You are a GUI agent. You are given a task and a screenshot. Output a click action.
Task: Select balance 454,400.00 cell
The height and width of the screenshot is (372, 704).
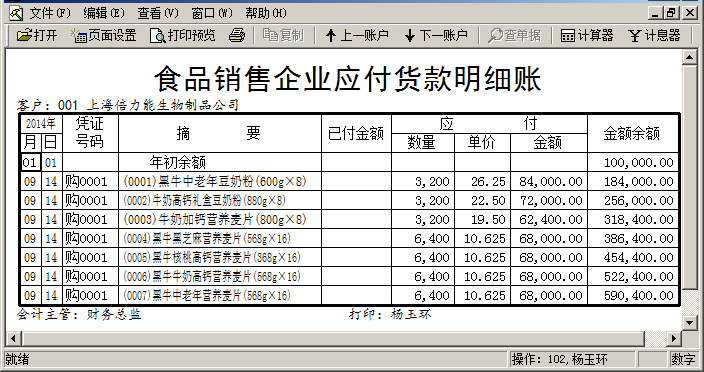pos(633,257)
